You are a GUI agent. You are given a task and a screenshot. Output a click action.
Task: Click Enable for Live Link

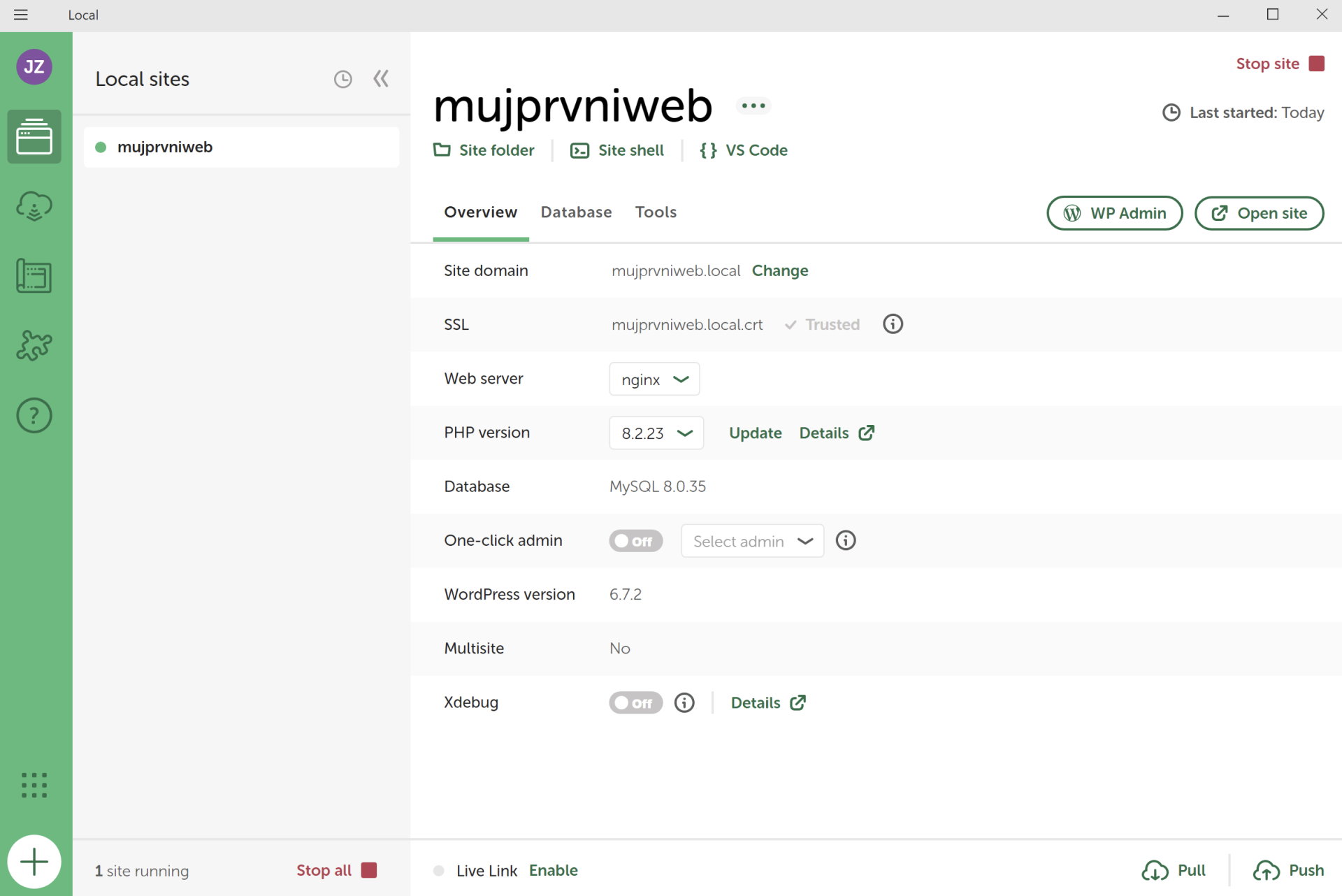click(554, 870)
